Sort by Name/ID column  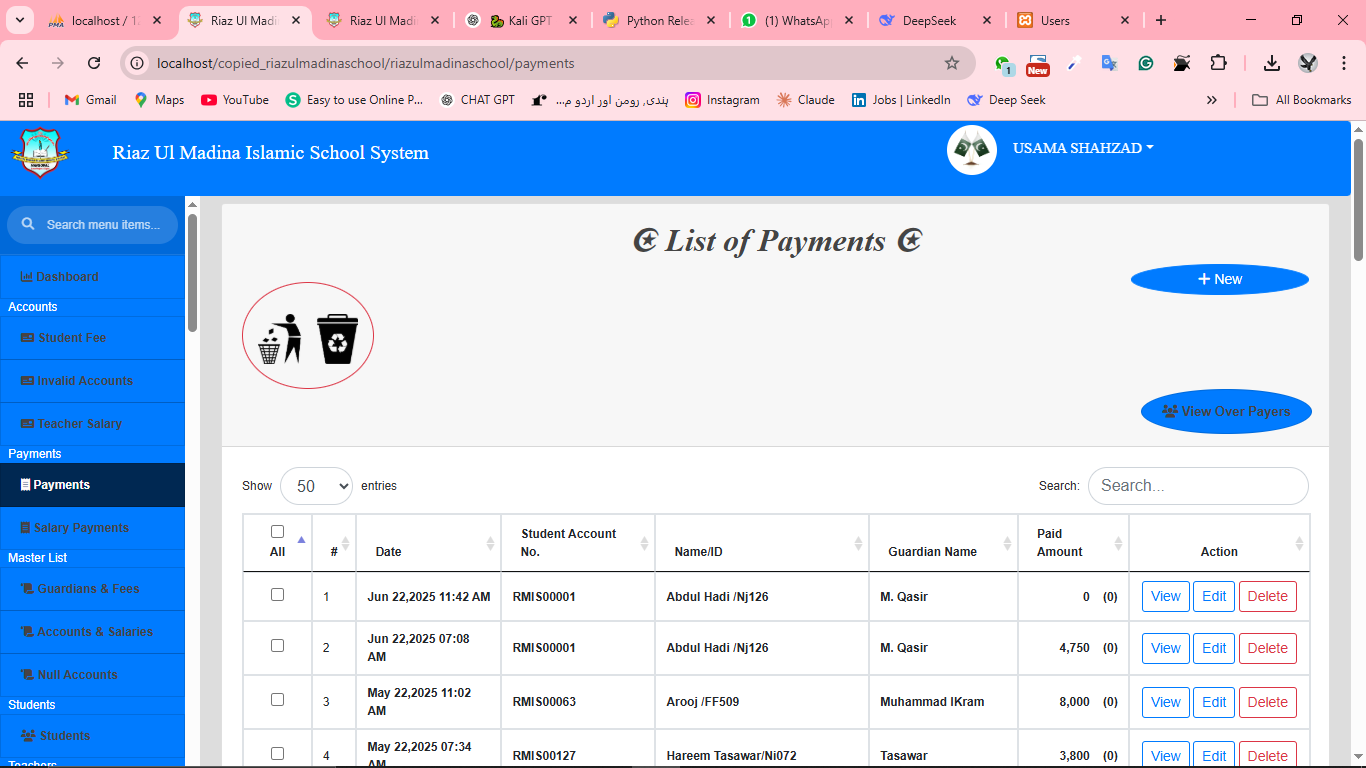coord(762,543)
